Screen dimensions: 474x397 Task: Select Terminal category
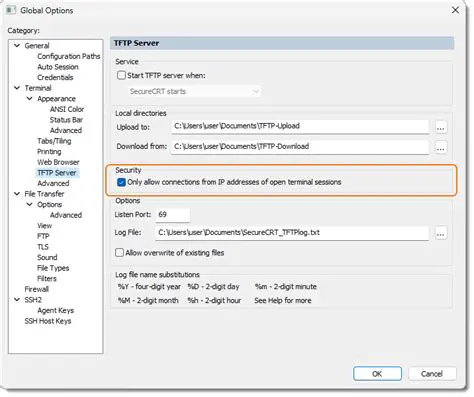(38, 88)
